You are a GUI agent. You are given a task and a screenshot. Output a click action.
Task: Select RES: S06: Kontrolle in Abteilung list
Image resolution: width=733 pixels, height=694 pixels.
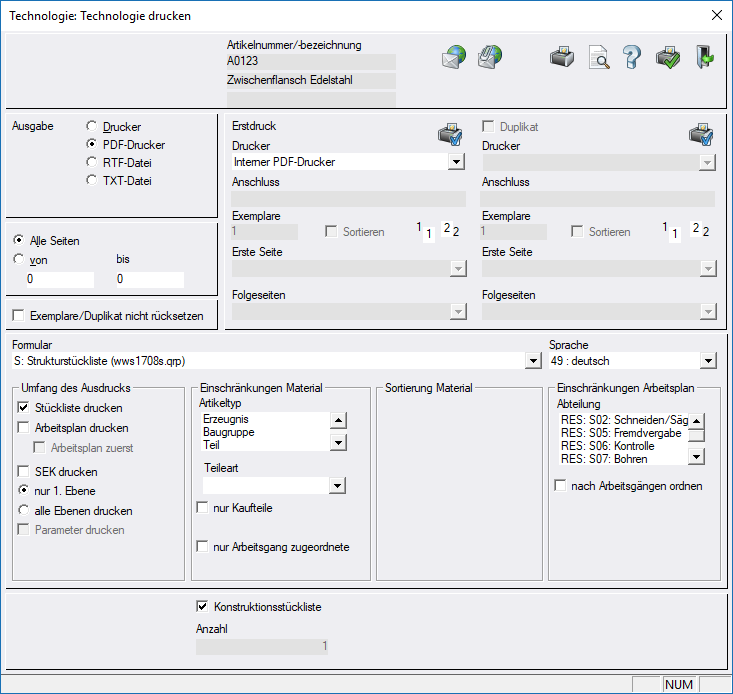(x=608, y=446)
